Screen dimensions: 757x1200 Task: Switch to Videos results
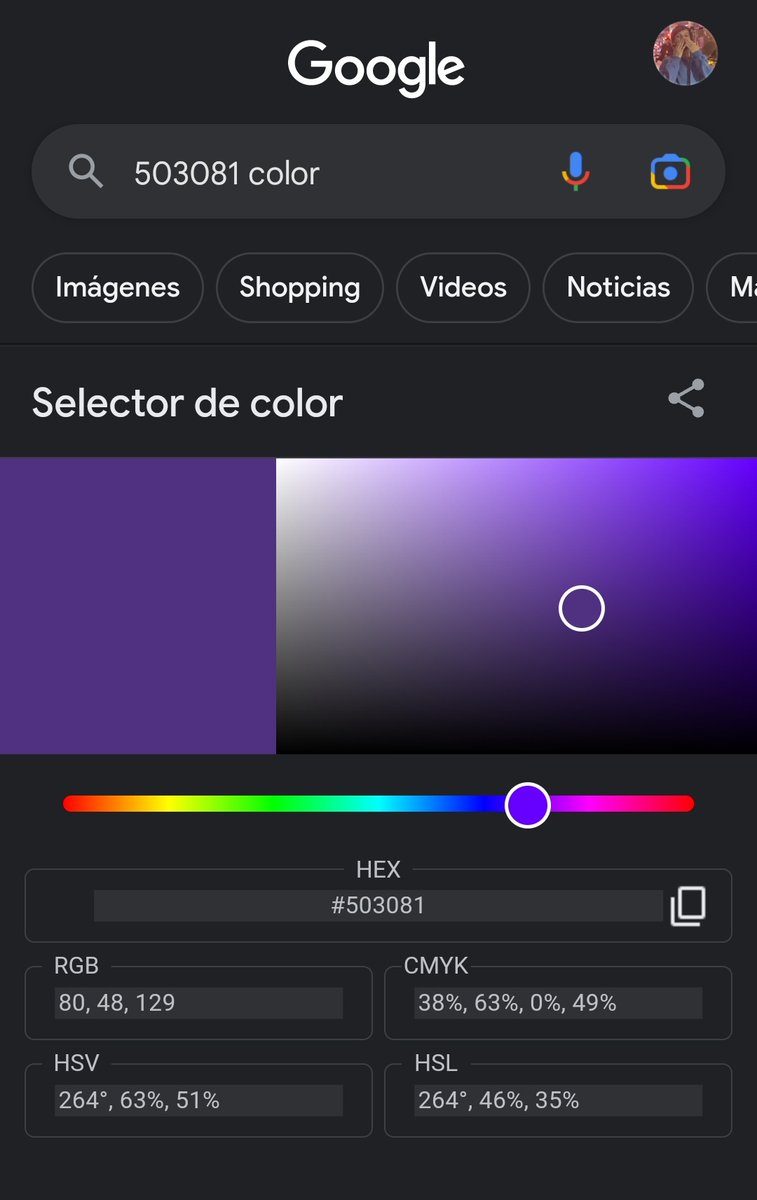pyautogui.click(x=463, y=288)
